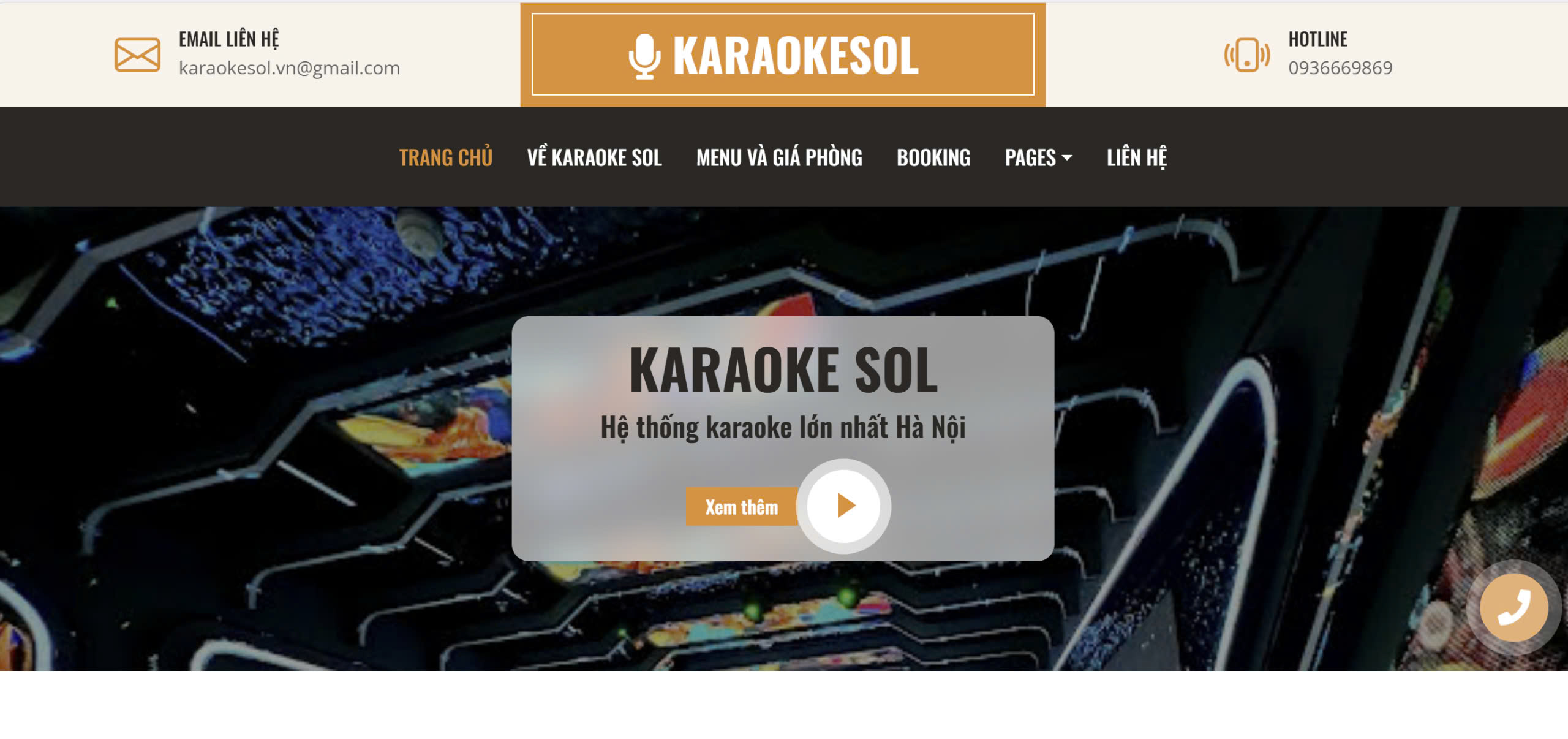1568x739 pixels.
Task: Click the Xem thêm button
Action: [x=742, y=507]
